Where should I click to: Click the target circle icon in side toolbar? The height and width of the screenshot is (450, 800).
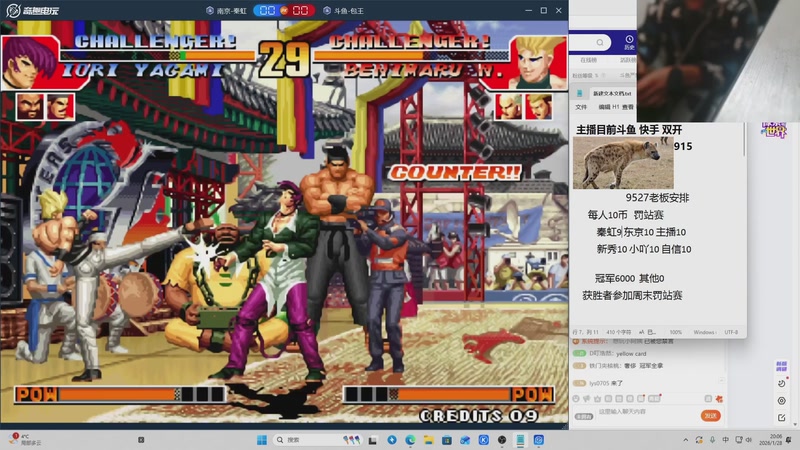[781, 401]
